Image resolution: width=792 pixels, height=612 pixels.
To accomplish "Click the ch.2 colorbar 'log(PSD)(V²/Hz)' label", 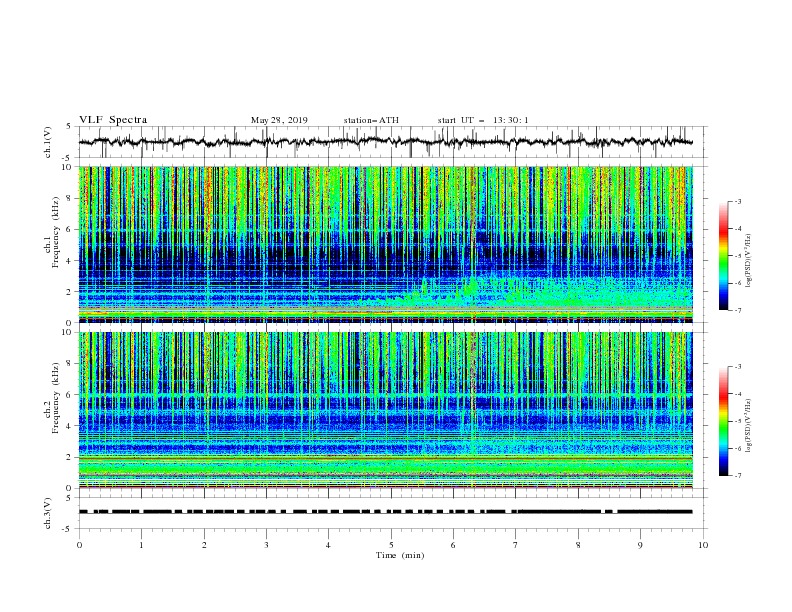I will click(749, 426).
